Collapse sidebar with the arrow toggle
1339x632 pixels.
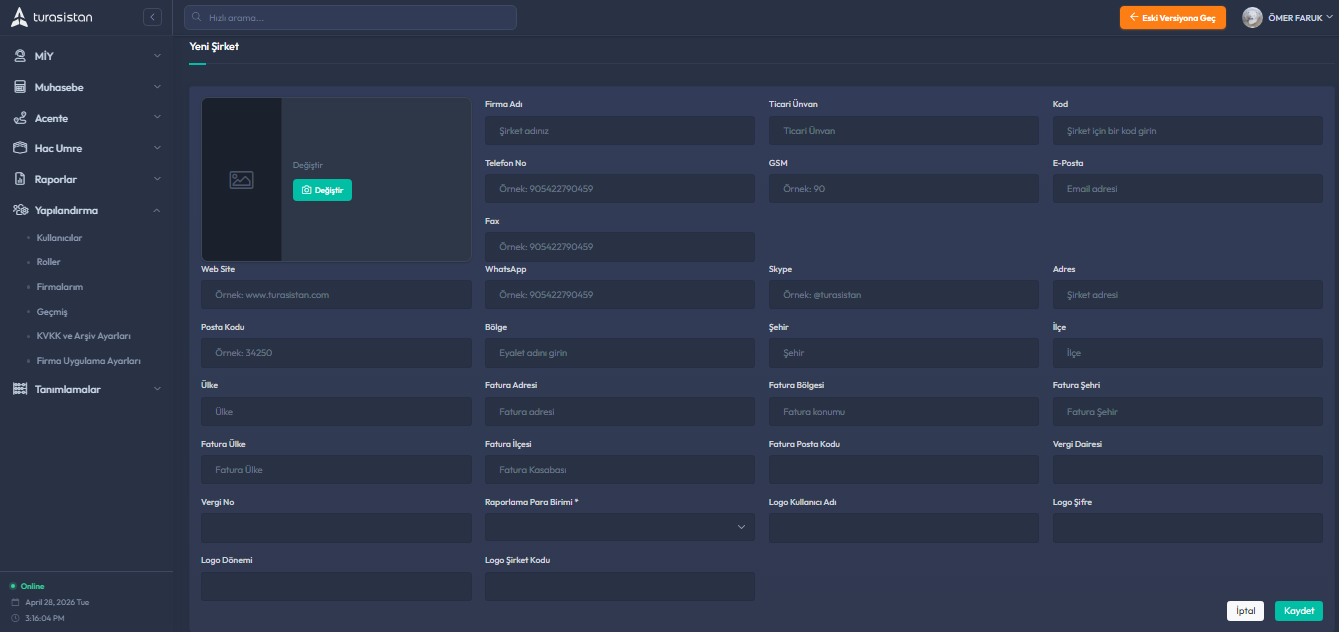pos(152,17)
